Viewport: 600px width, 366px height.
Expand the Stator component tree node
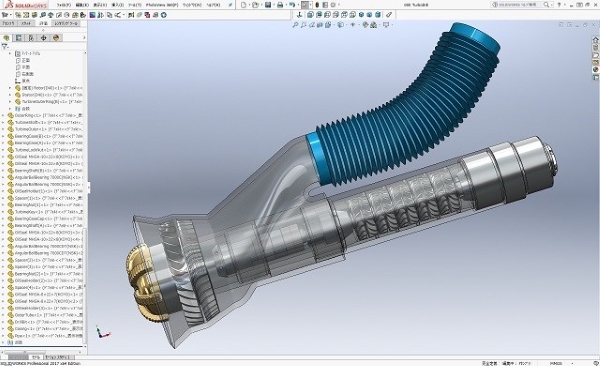10,95
